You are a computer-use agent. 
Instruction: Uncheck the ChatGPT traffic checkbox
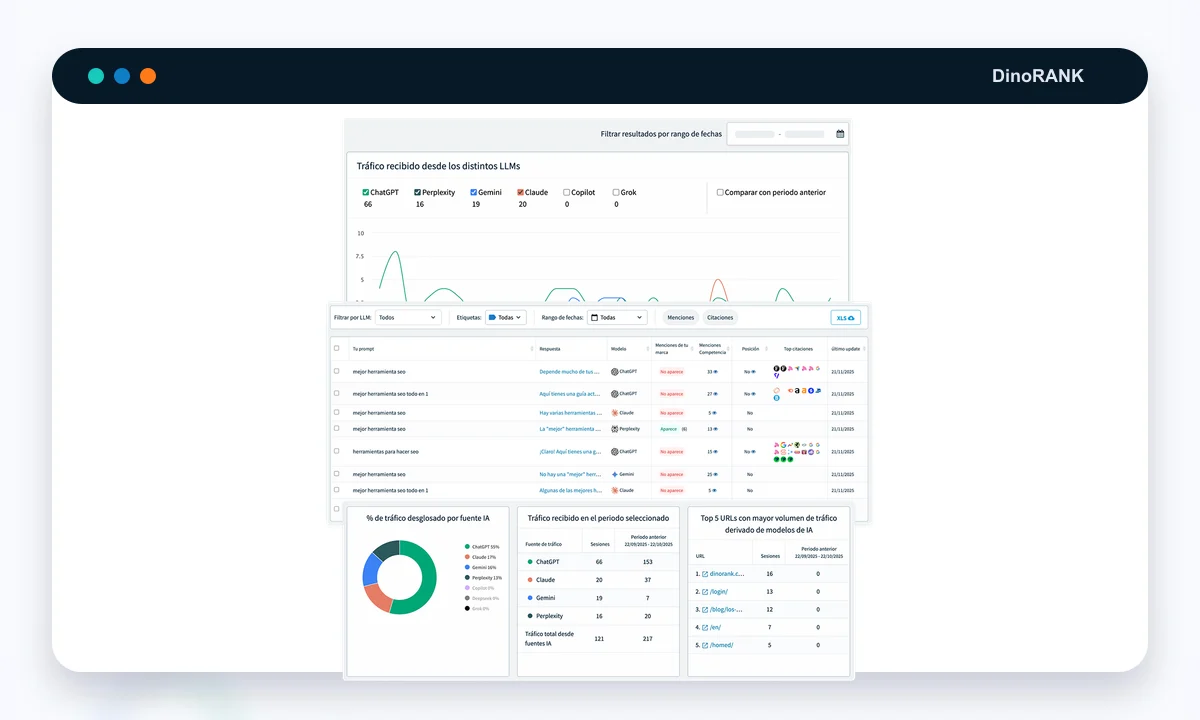coord(366,192)
